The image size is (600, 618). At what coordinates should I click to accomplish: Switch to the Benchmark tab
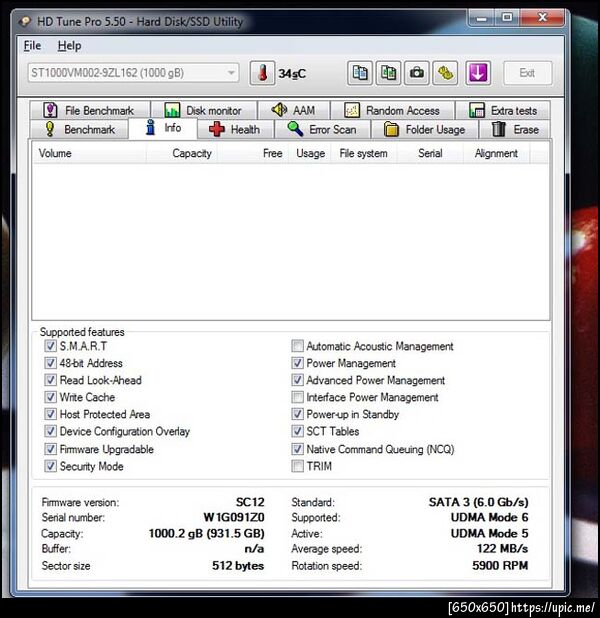click(x=79, y=129)
